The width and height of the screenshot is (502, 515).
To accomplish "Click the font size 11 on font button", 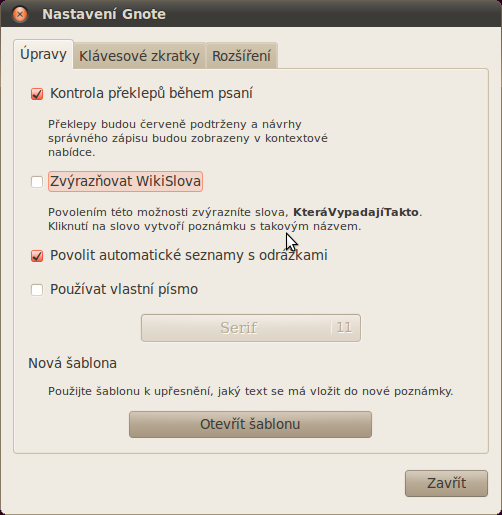I will (344, 328).
